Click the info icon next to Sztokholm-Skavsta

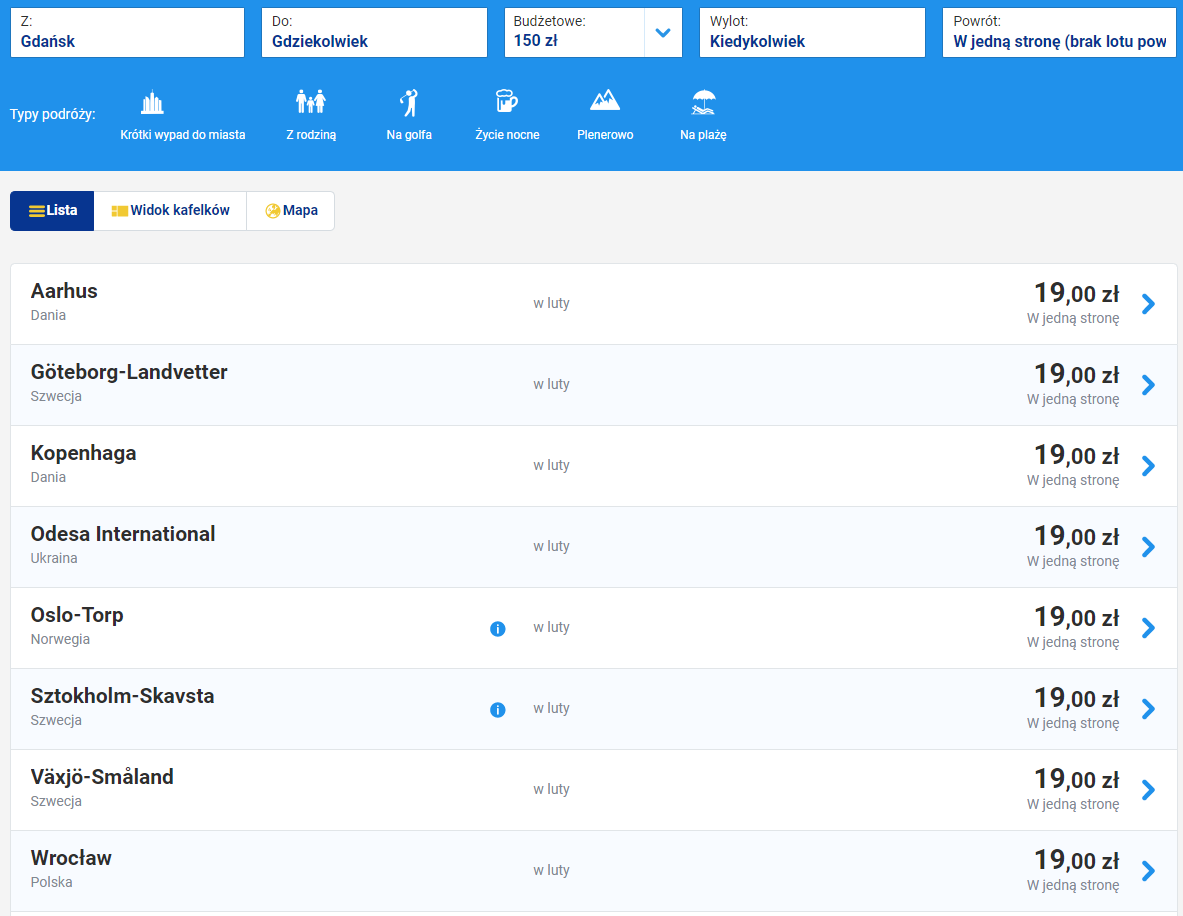point(498,710)
